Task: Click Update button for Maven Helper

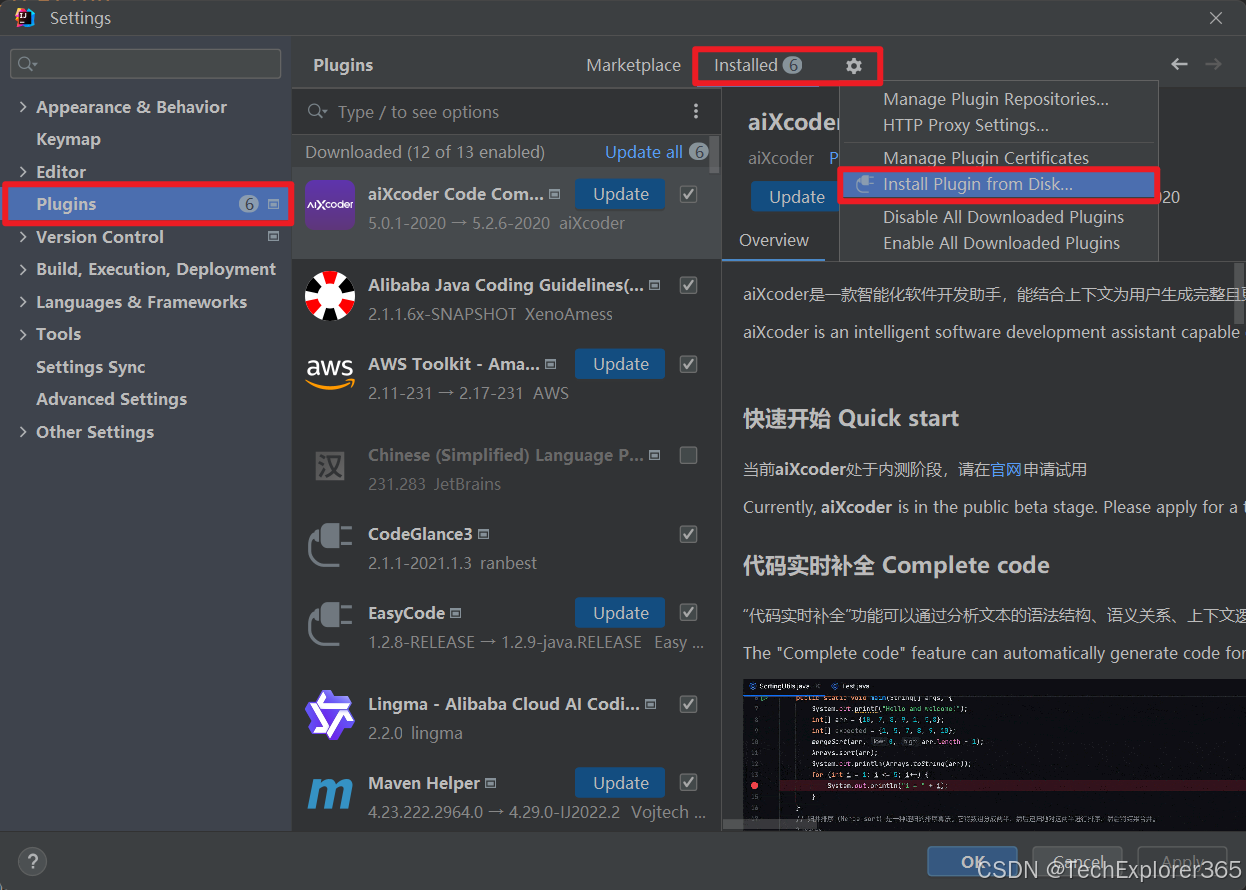Action: (620, 782)
